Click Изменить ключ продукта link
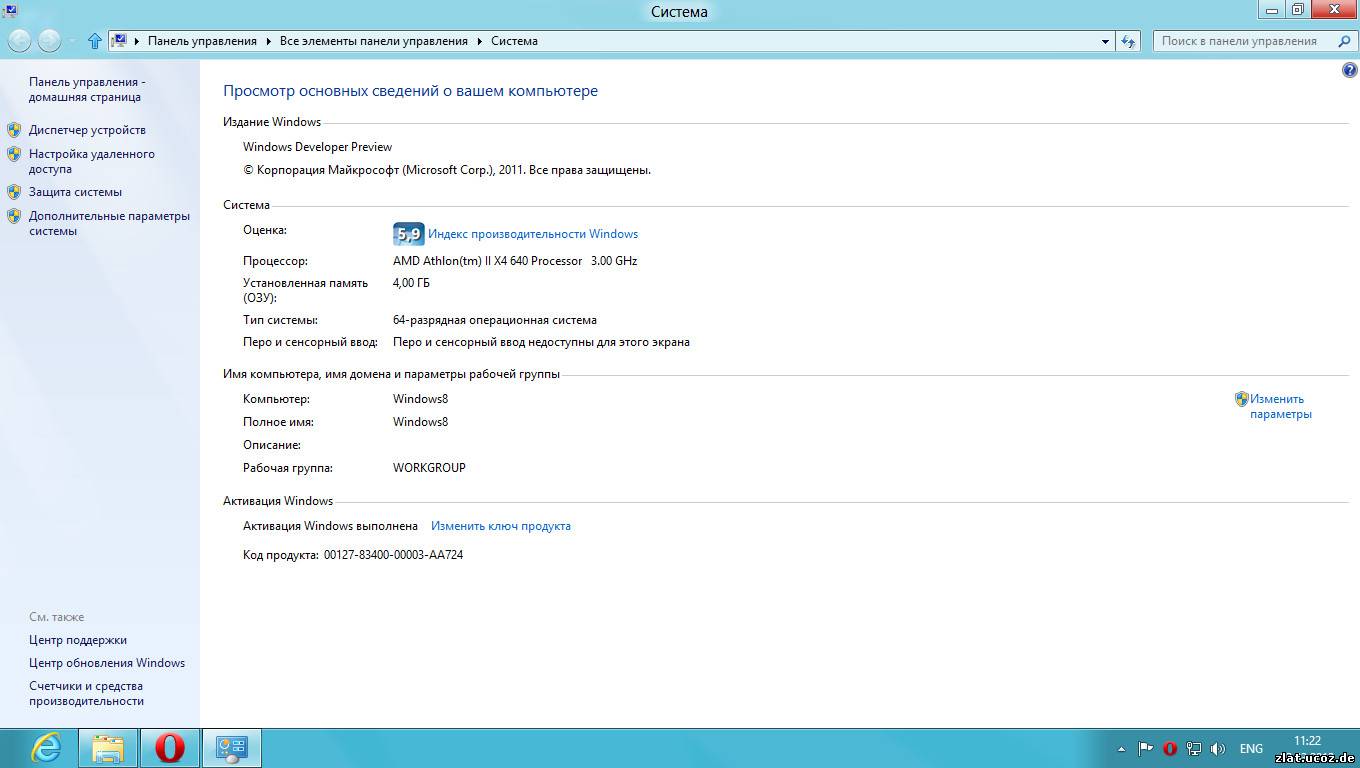Screen dimensions: 1360x768 pyautogui.click(x=501, y=526)
